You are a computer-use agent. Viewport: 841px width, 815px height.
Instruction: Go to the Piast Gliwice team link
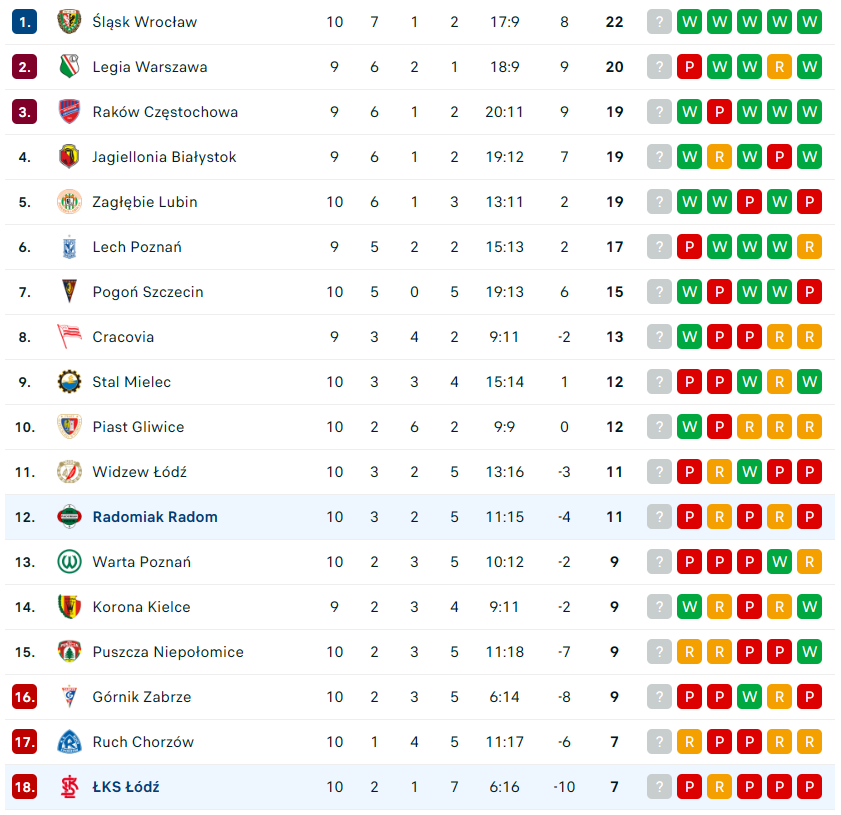138,427
